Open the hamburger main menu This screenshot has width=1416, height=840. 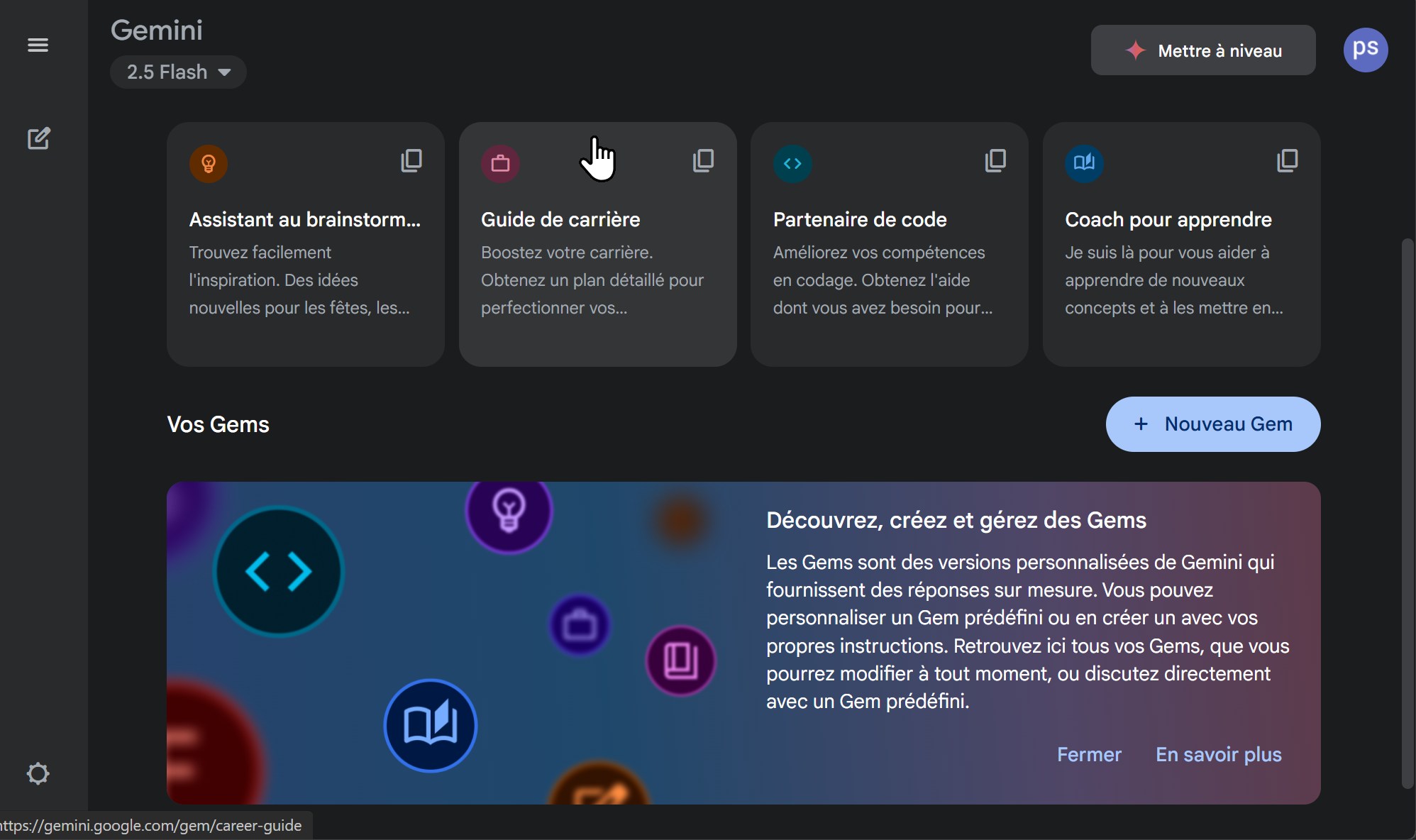click(x=38, y=45)
